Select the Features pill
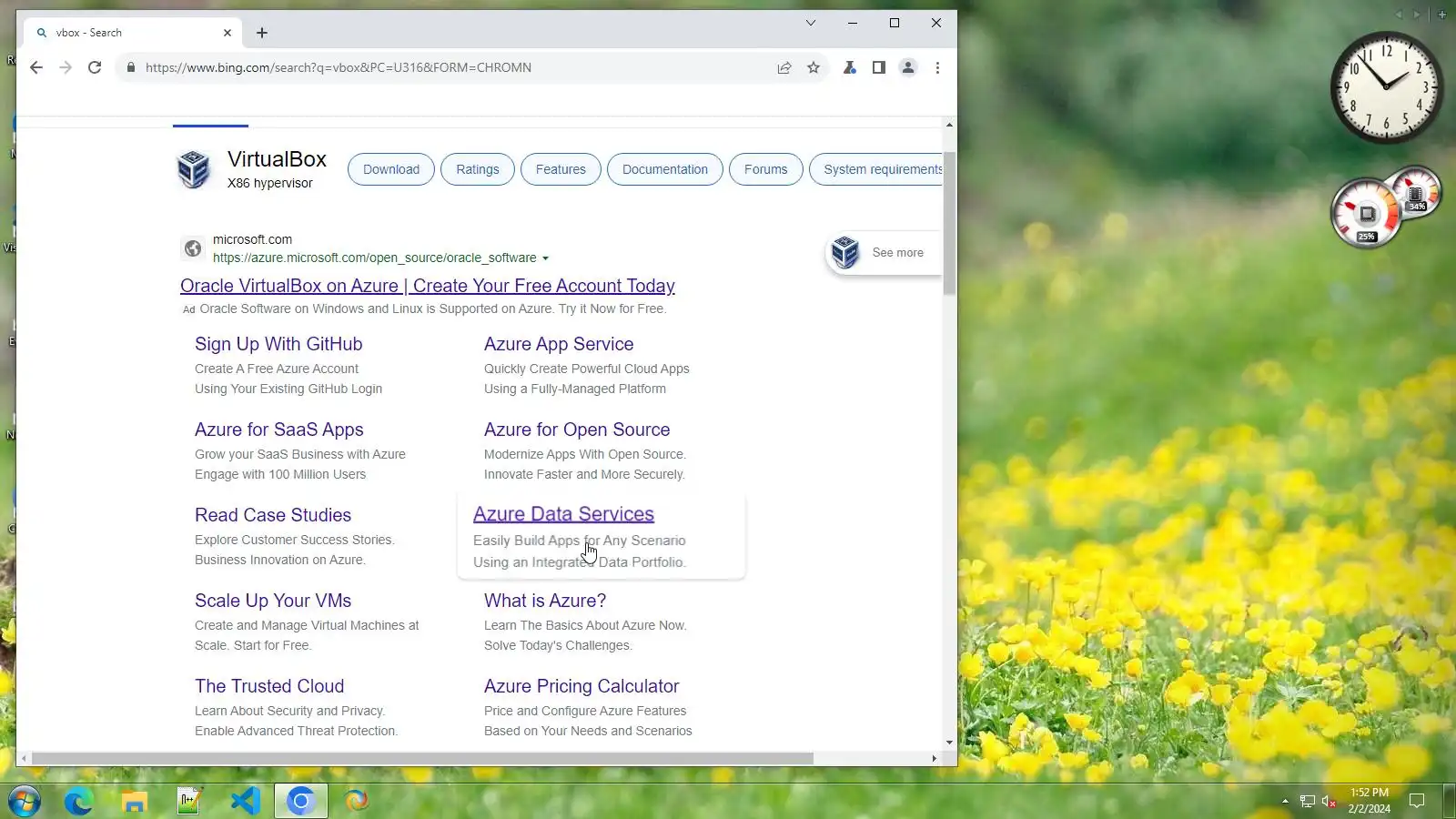This screenshot has width=1456, height=819. pos(561,169)
